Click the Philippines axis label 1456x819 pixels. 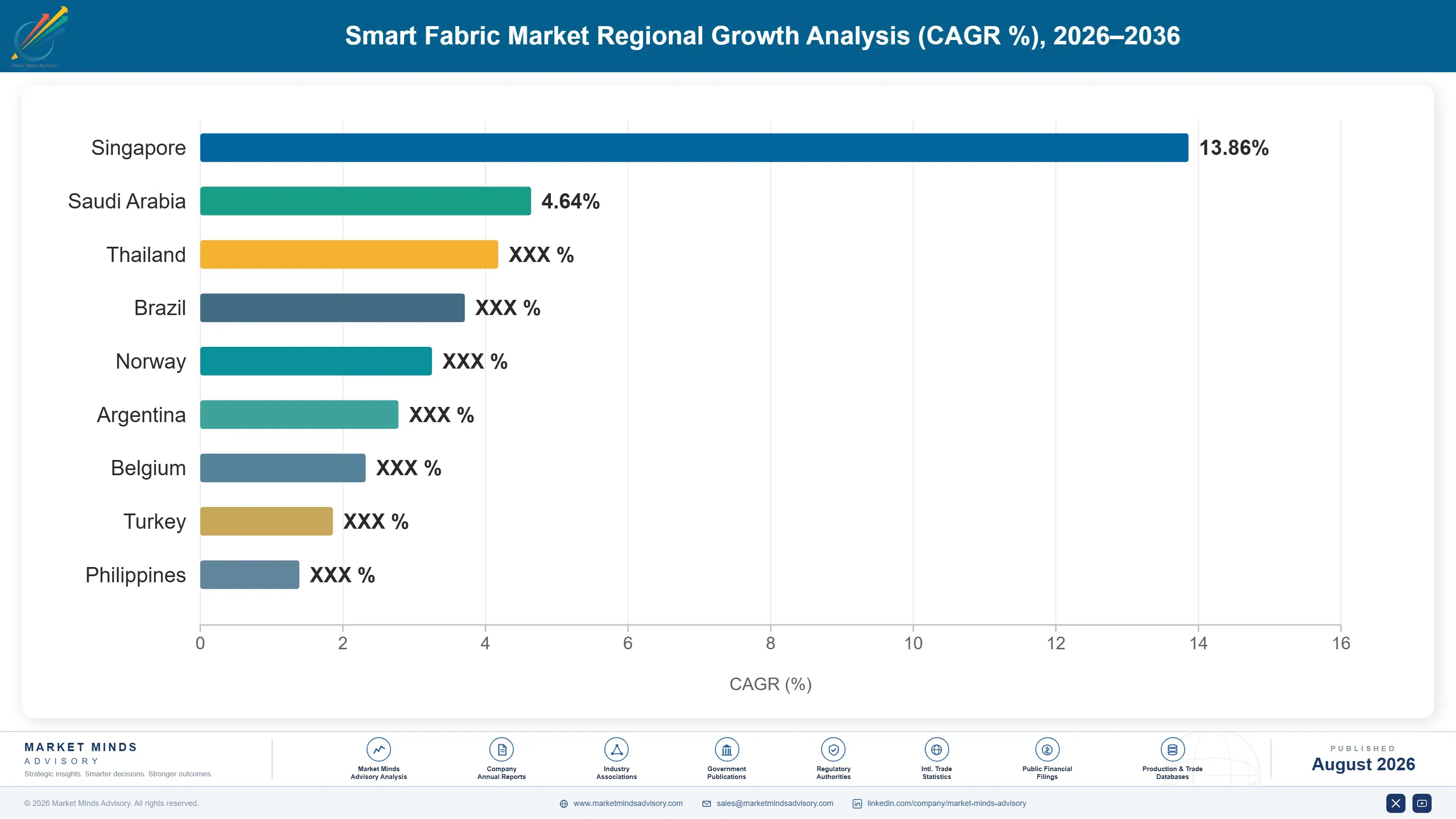(x=136, y=576)
